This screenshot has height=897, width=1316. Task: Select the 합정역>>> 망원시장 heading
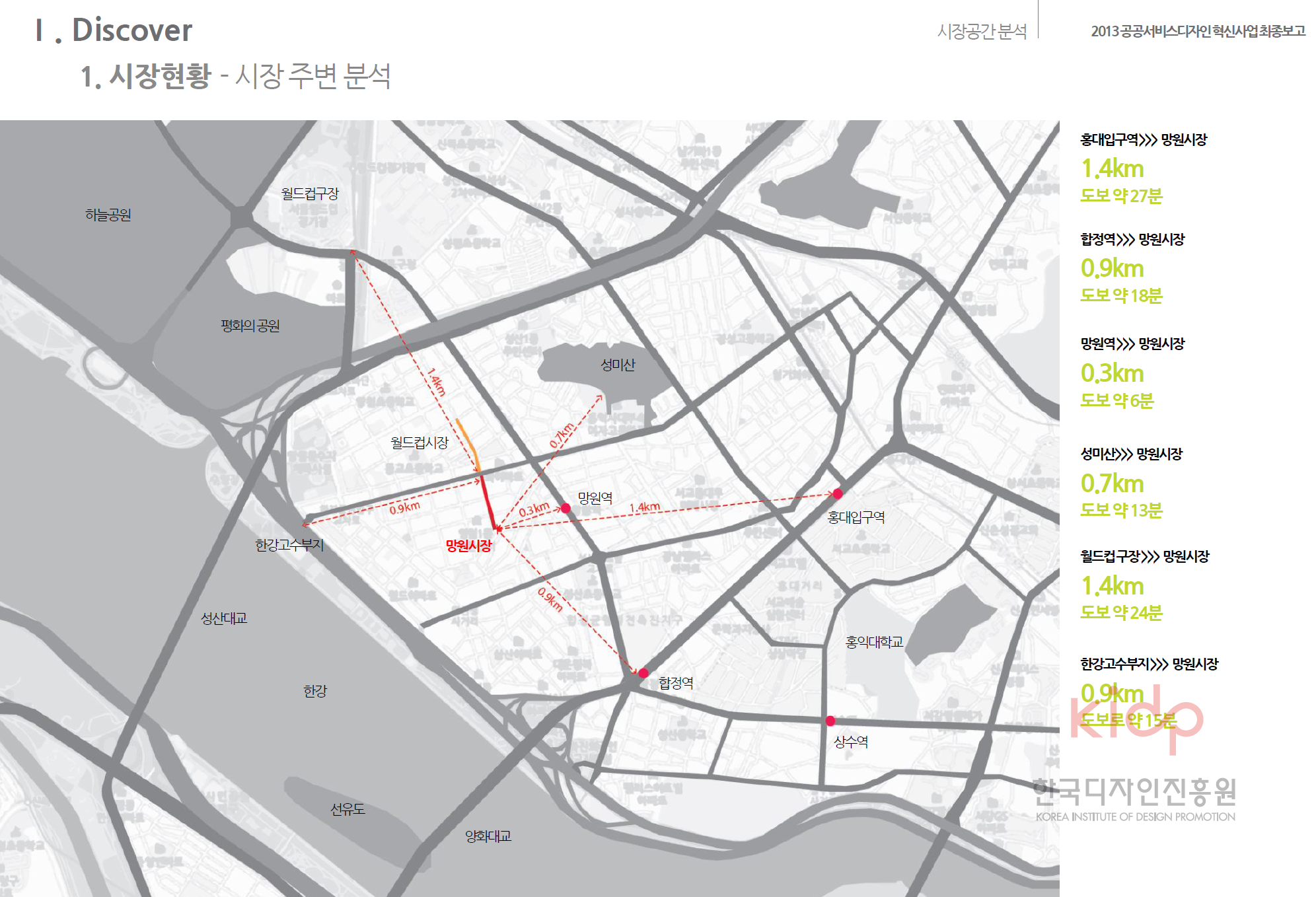pos(1132,240)
